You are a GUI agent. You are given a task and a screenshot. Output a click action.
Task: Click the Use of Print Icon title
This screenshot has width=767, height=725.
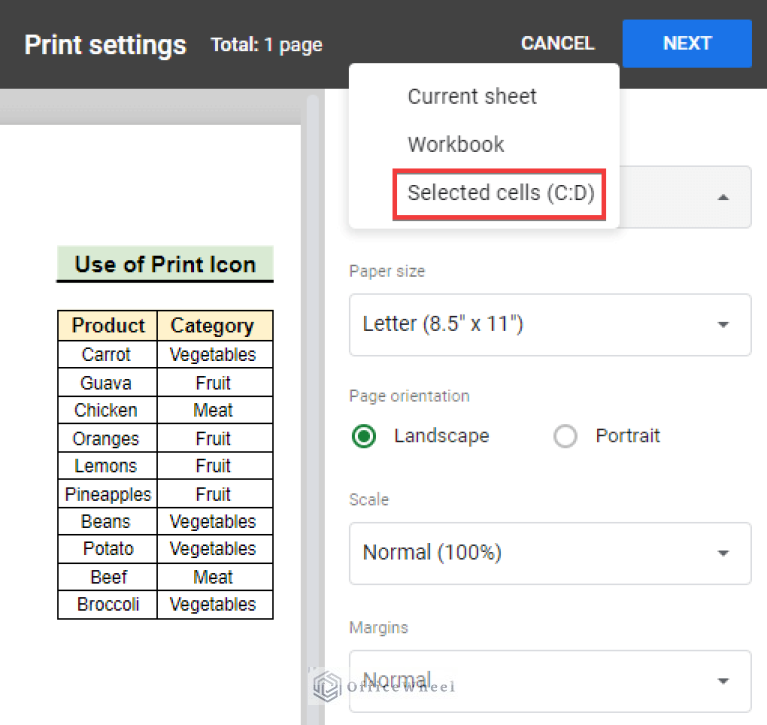(165, 265)
